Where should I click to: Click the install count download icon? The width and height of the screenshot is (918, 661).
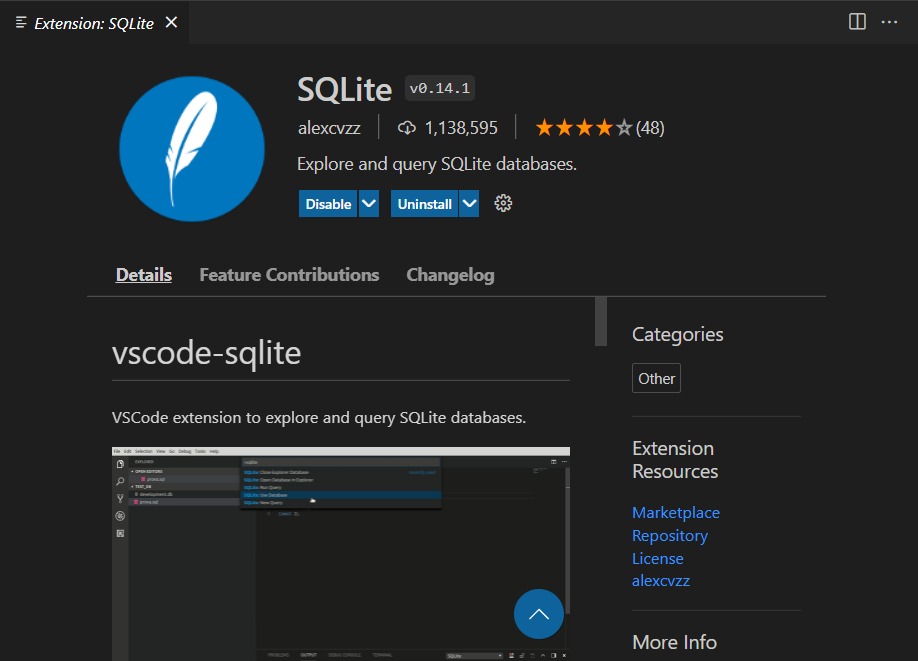406,127
